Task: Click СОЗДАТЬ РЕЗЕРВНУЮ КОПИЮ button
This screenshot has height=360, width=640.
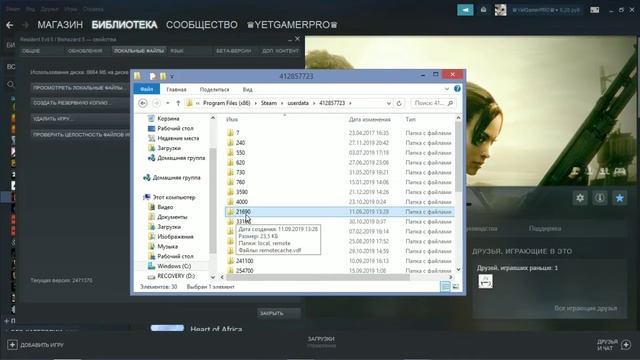Action: (x=80, y=103)
